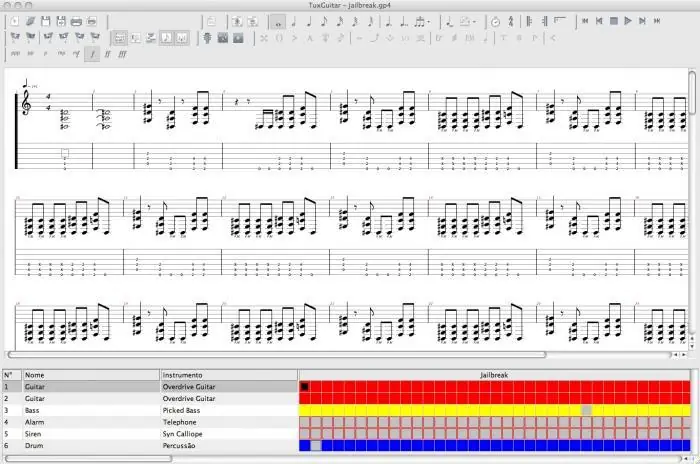Select the Bass track name
The image size is (700, 464).
[32, 410]
